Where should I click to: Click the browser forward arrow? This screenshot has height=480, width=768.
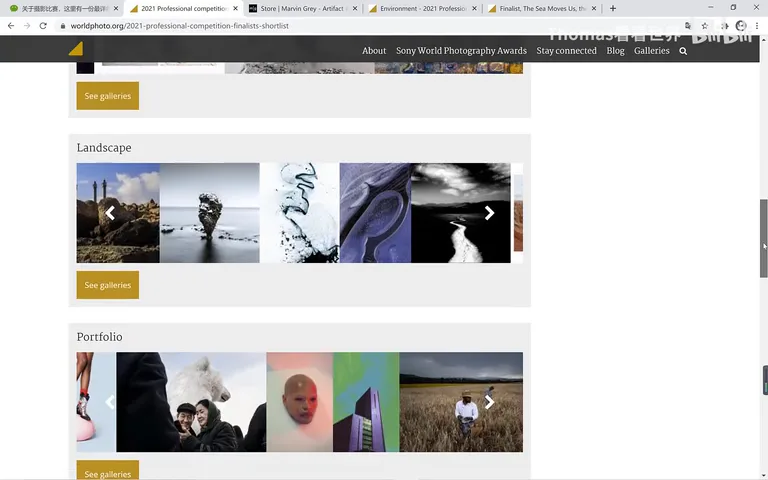tap(27, 26)
